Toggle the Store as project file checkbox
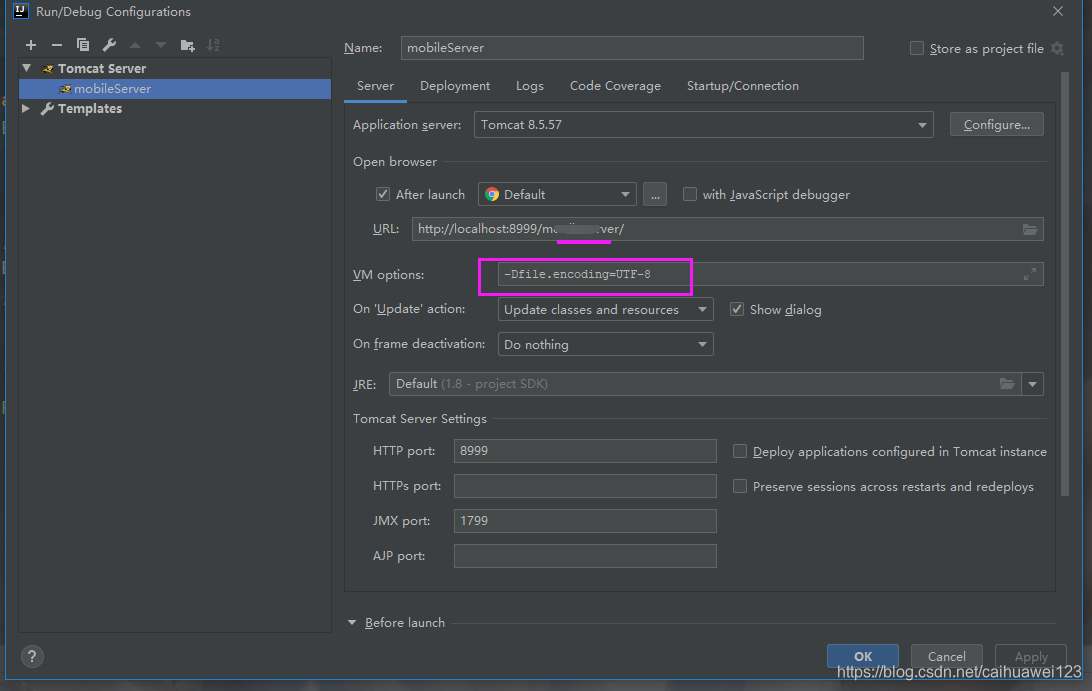This screenshot has width=1092, height=691. [916, 48]
